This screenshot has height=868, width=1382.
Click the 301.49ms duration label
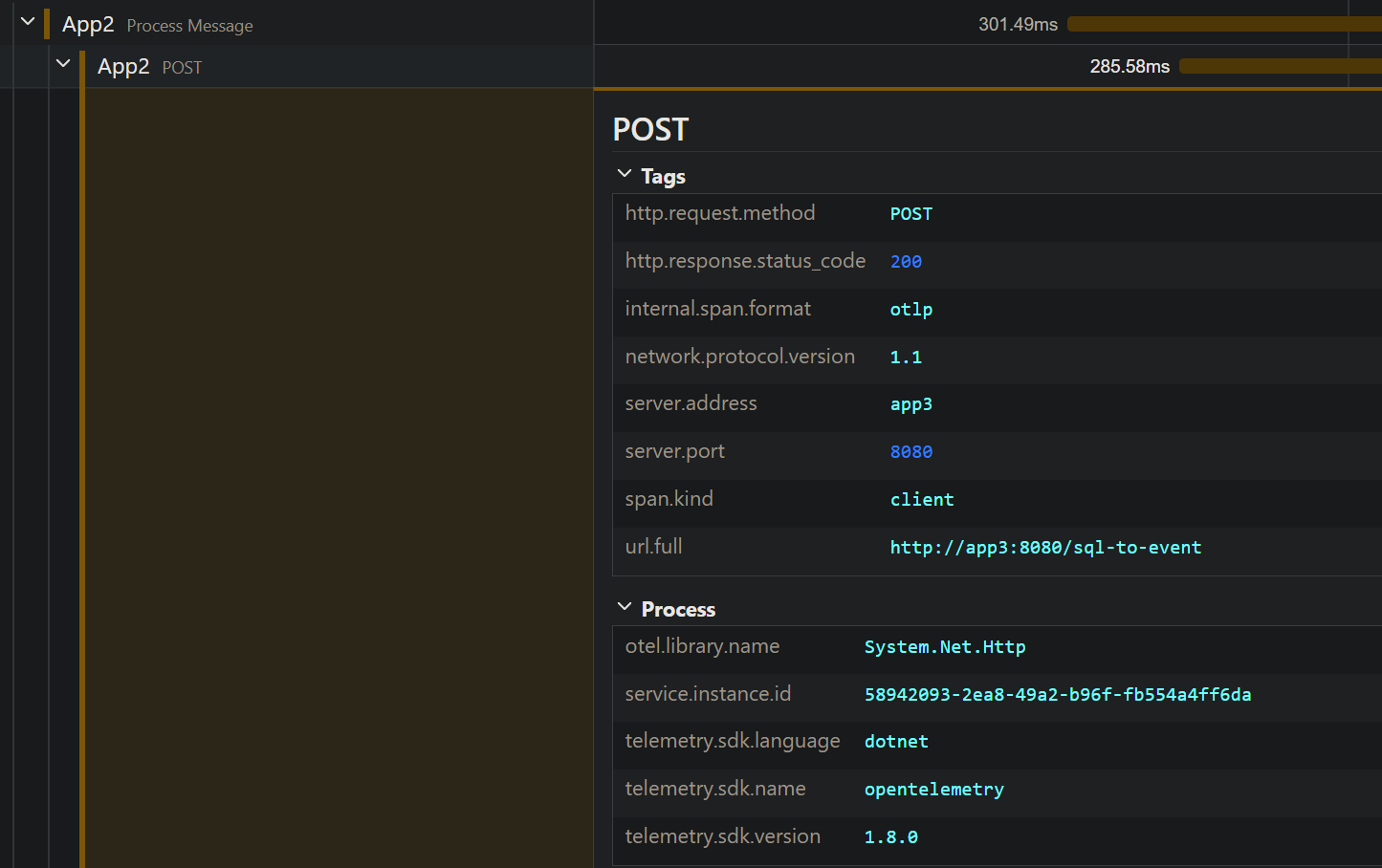point(1018,25)
